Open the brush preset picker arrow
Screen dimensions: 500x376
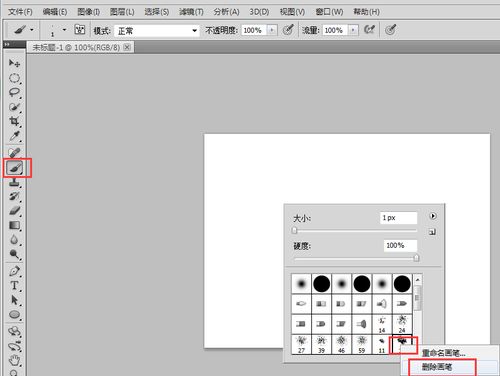click(64, 30)
